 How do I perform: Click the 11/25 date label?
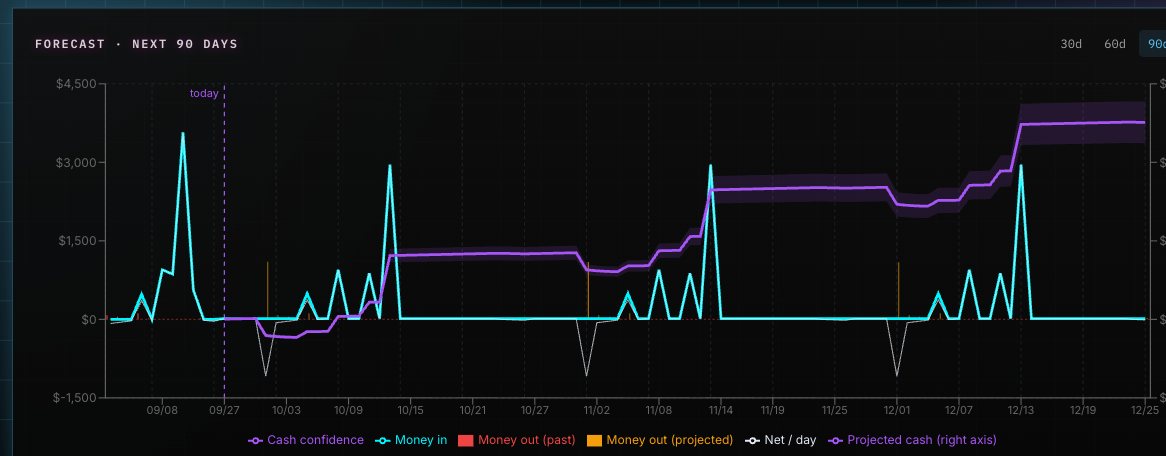835,410
